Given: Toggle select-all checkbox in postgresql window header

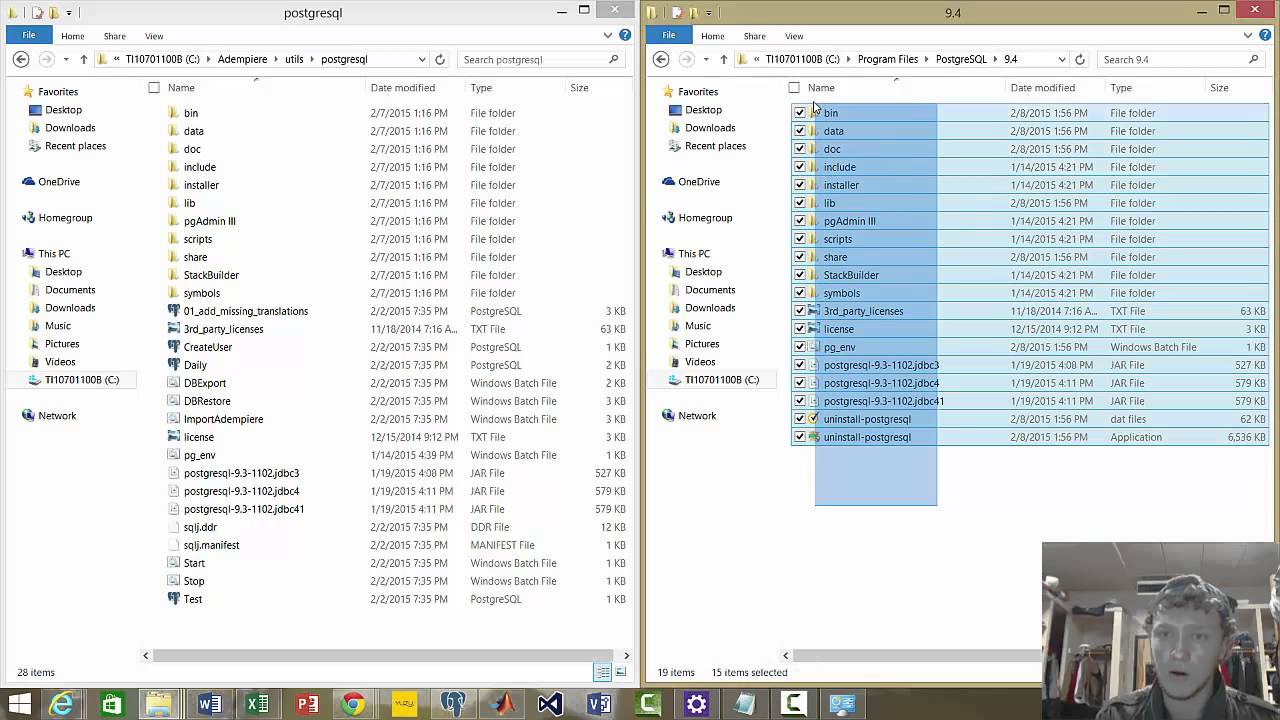Looking at the screenshot, I should pos(154,88).
